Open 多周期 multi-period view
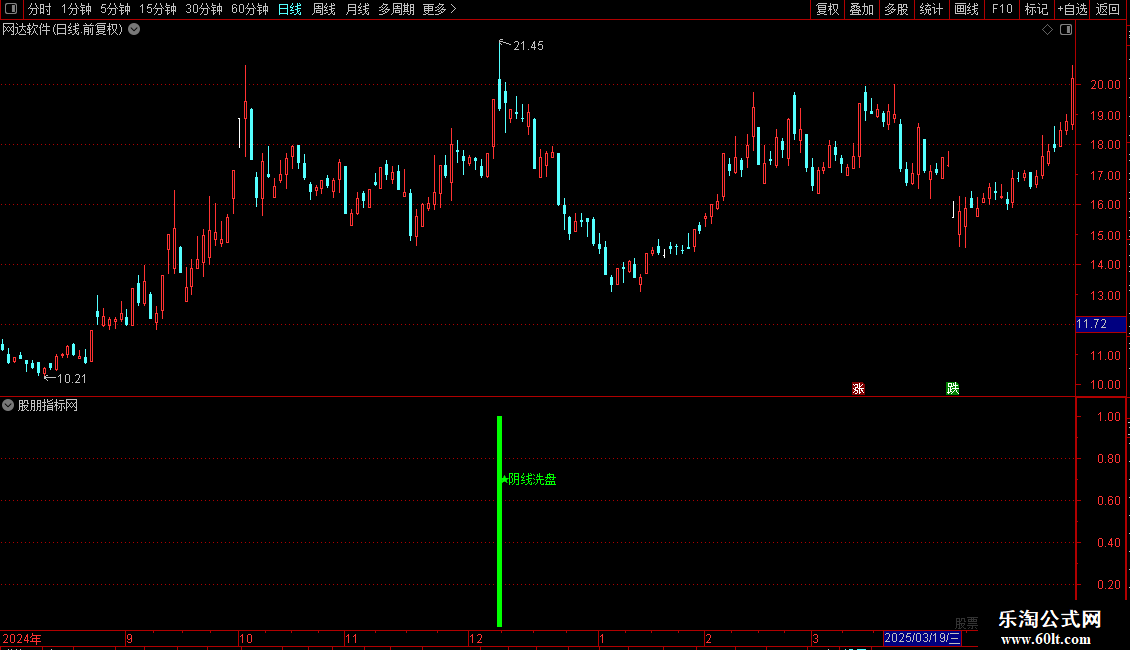Viewport: 1130px width, 650px height. tap(396, 9)
